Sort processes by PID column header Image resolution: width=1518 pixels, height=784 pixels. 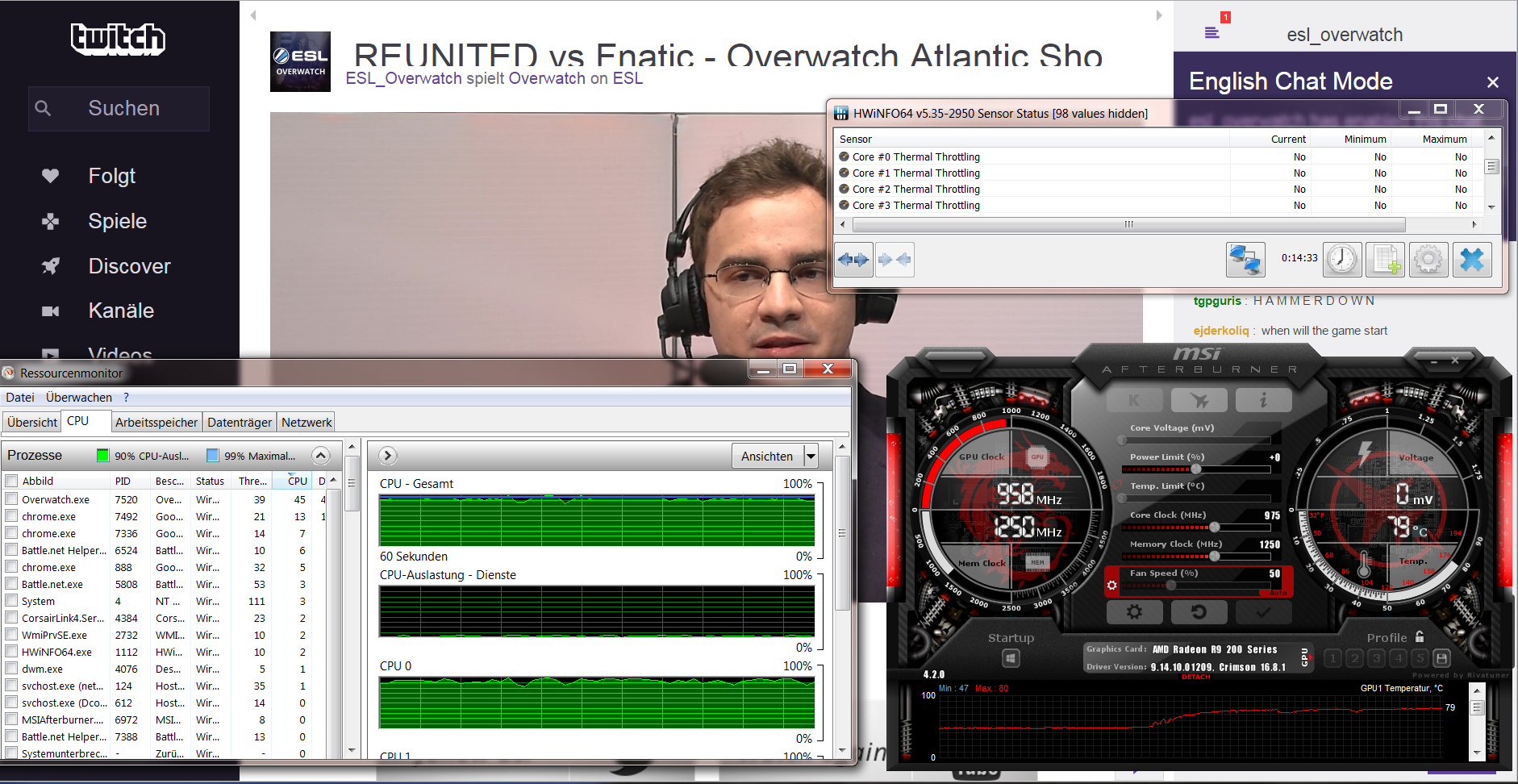click(130, 481)
